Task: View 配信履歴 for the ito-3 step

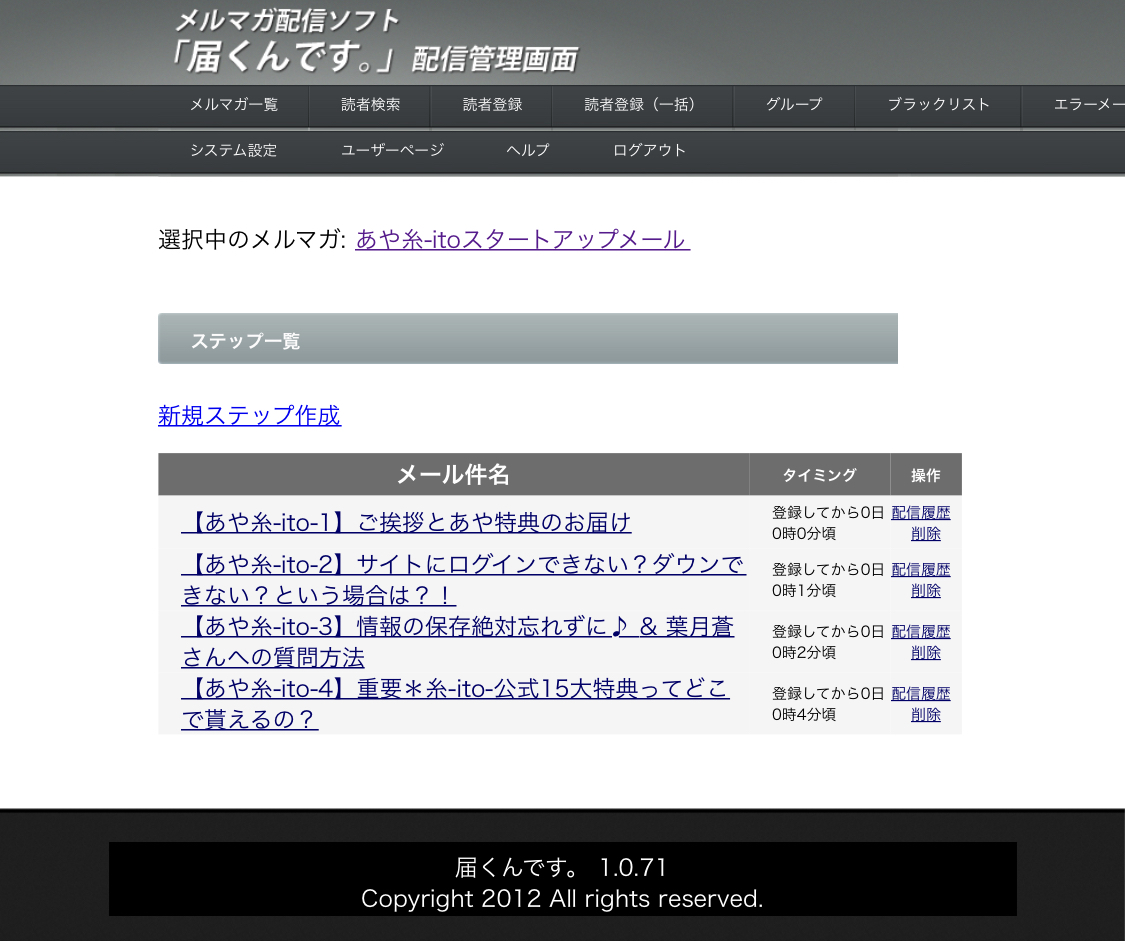Action: pyautogui.click(x=920, y=632)
